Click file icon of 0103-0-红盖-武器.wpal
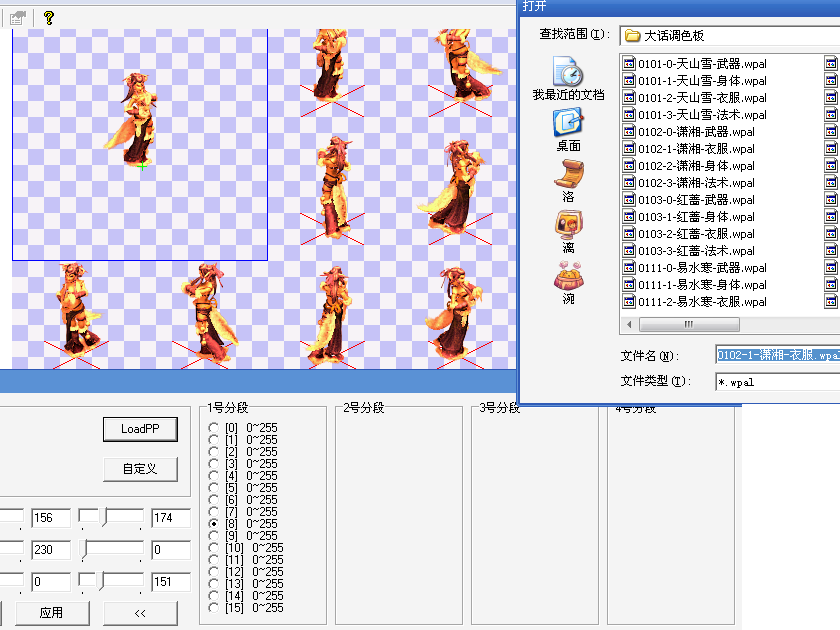Viewport: 840px width, 630px height. pos(629,200)
